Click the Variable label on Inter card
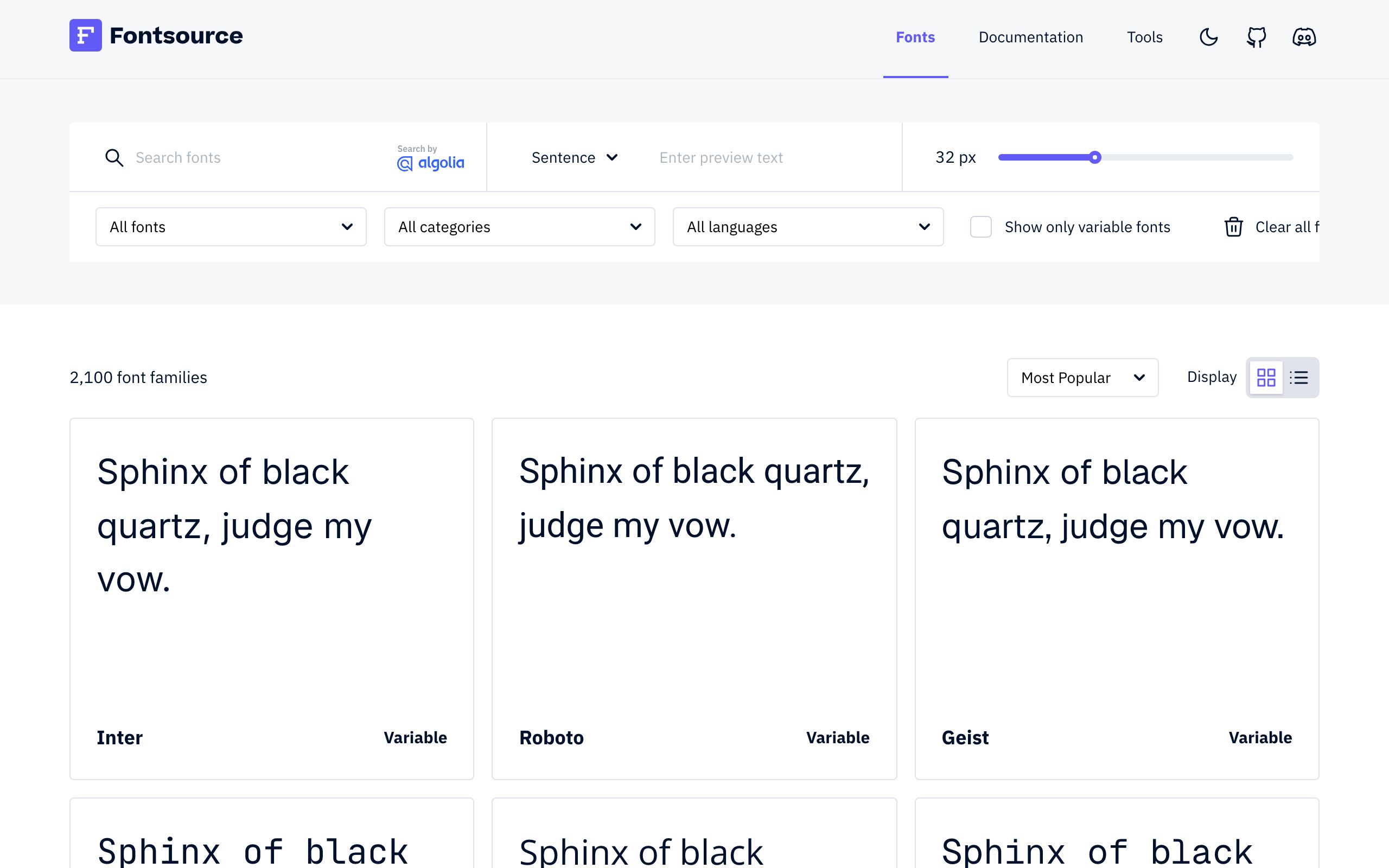 415,737
